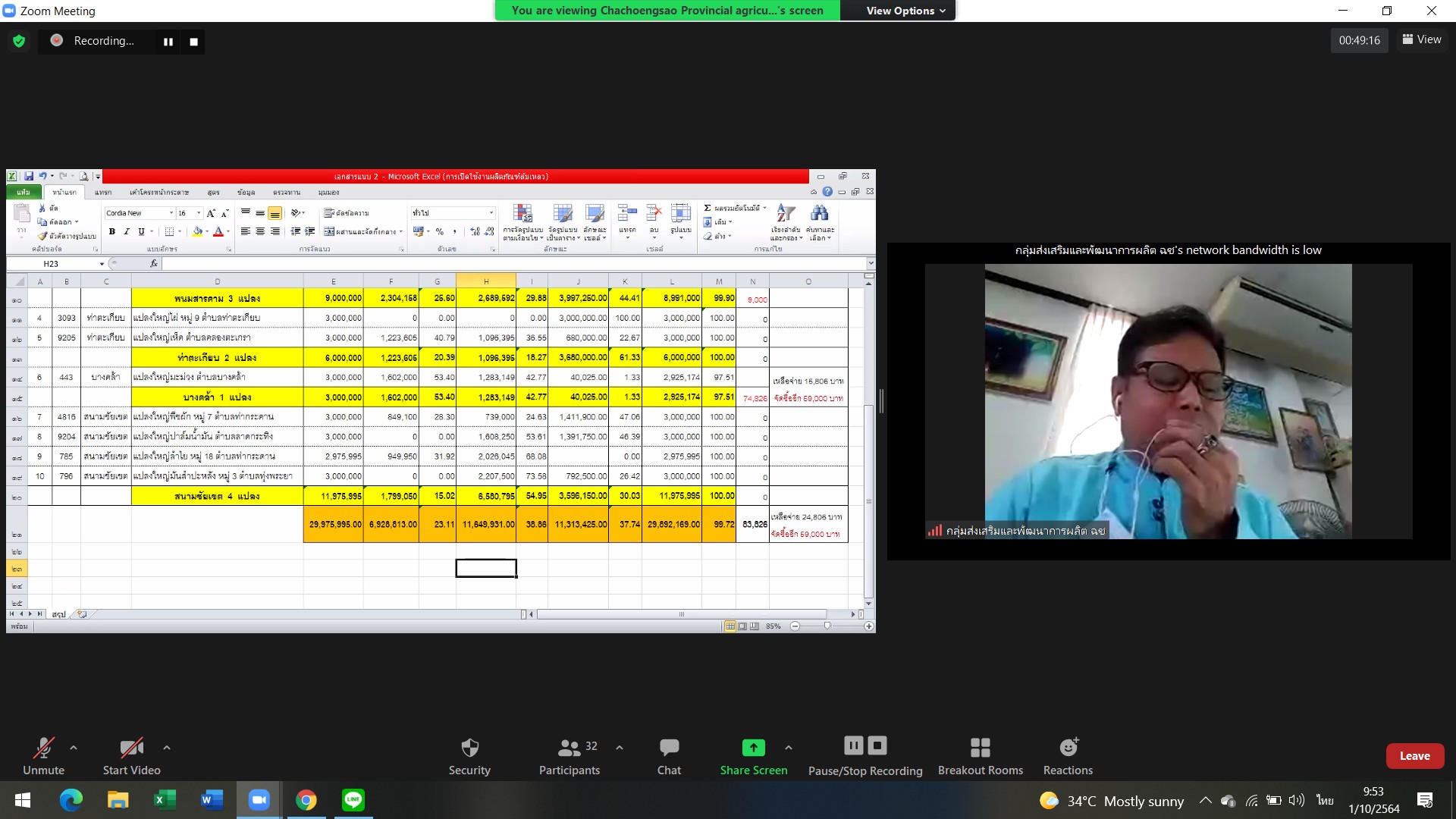This screenshot has height=819, width=1456.
Task: Open Google Chrome from taskbar
Action: tap(306, 799)
